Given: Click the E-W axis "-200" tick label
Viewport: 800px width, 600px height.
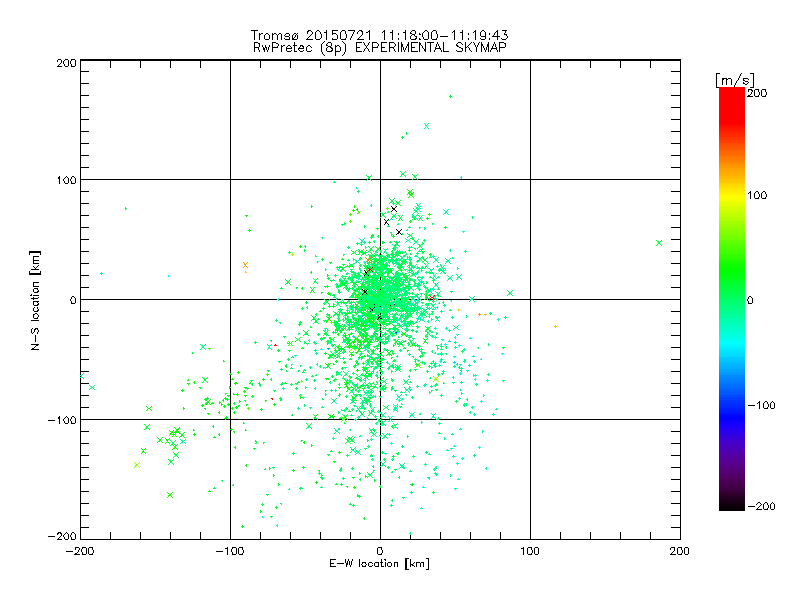Looking at the screenshot, I should [x=80, y=551].
